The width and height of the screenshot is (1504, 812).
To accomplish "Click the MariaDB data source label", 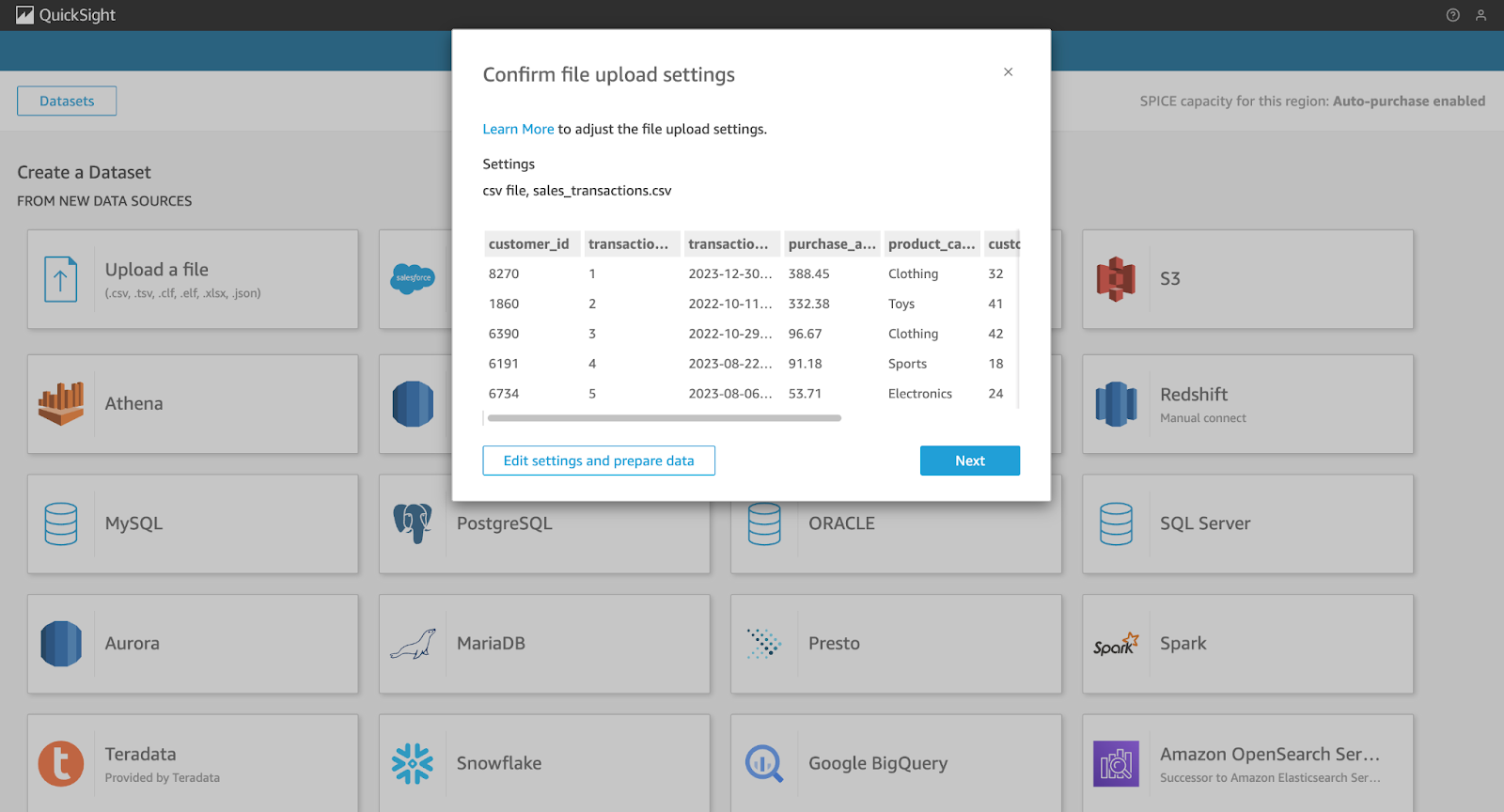I will click(491, 644).
